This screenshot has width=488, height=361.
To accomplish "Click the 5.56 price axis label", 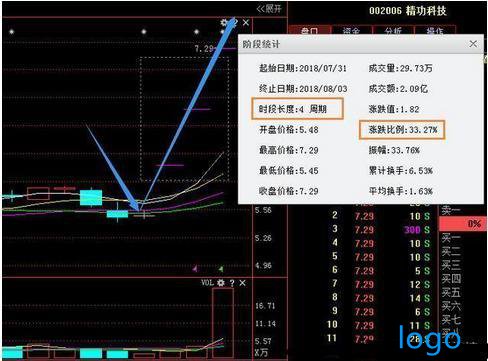I will [x=263, y=210].
